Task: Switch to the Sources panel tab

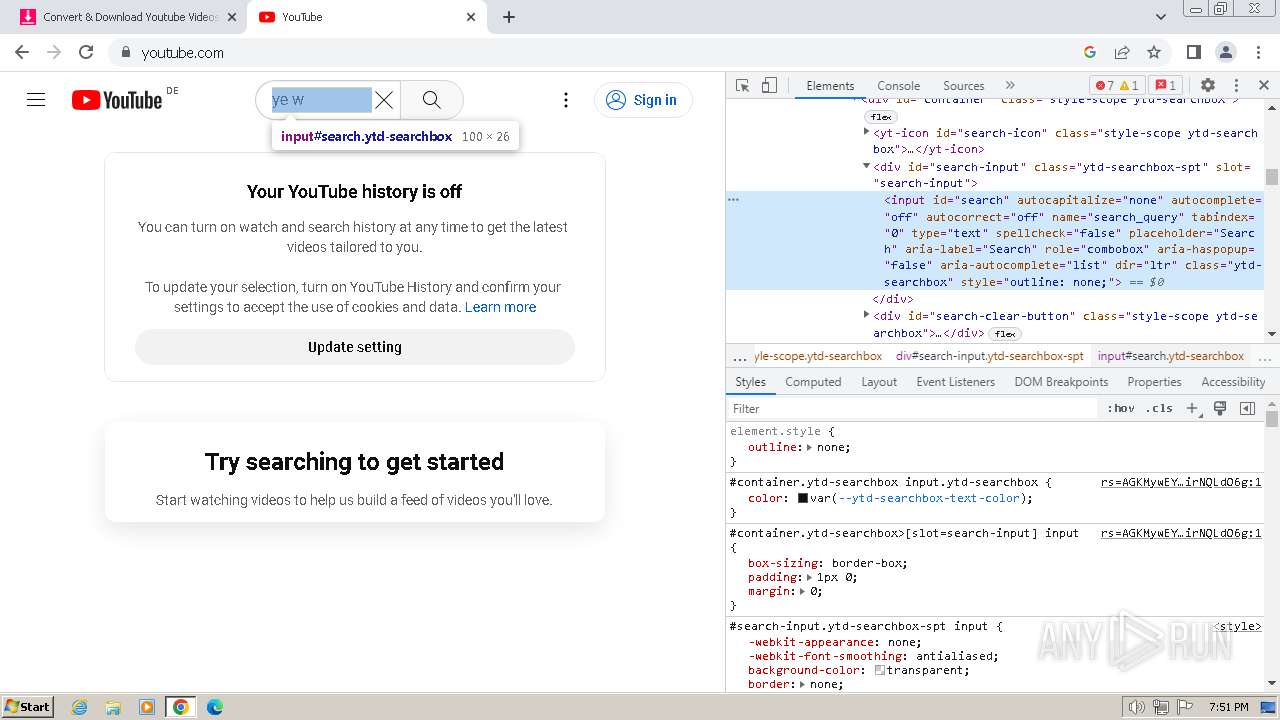Action: (x=964, y=86)
